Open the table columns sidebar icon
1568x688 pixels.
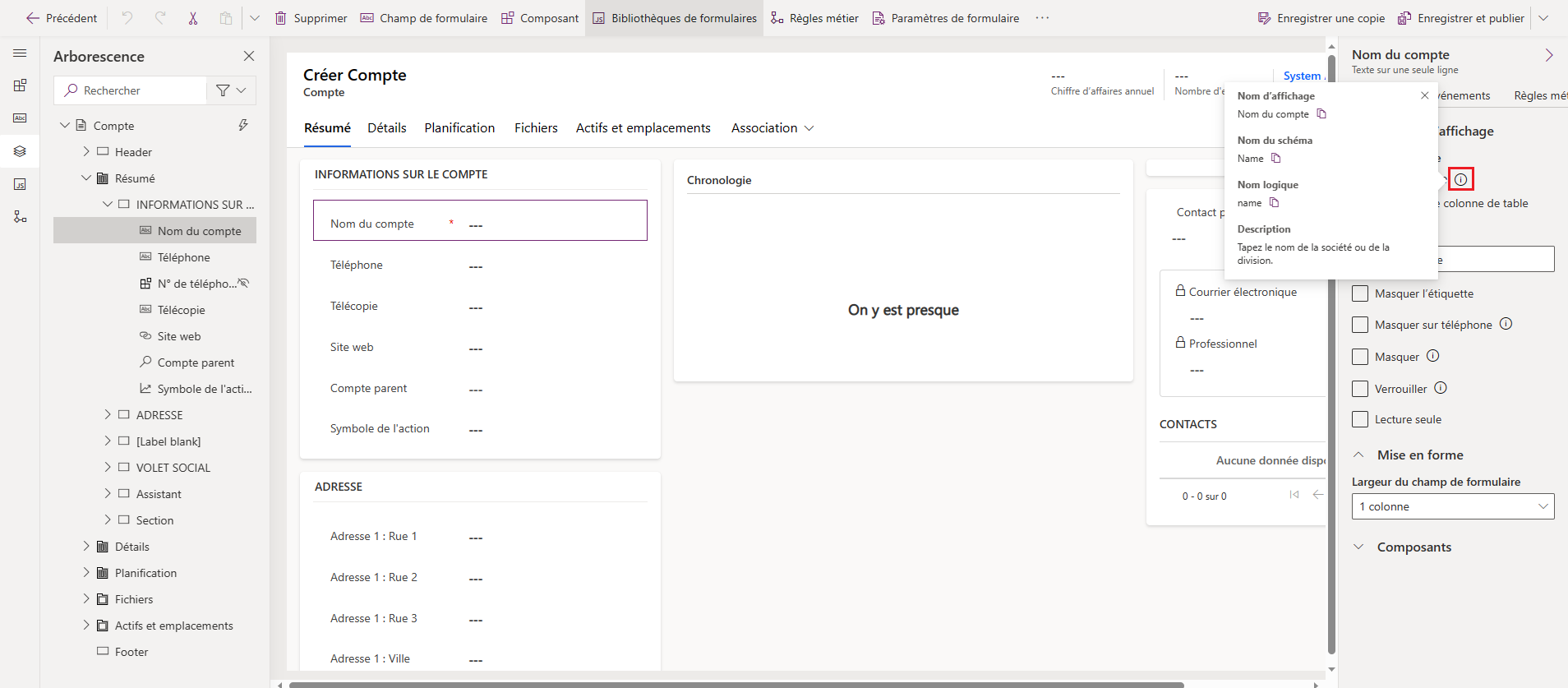(x=20, y=118)
